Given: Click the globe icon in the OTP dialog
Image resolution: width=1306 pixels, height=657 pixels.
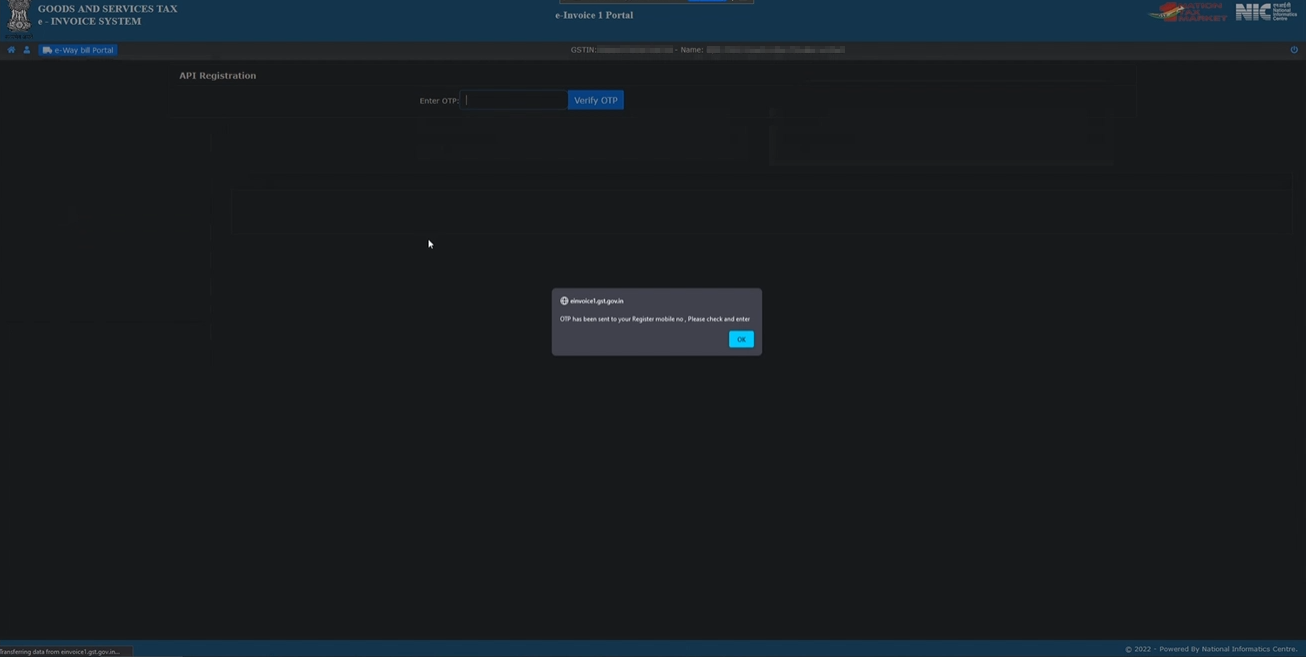Looking at the screenshot, I should 566,300.
